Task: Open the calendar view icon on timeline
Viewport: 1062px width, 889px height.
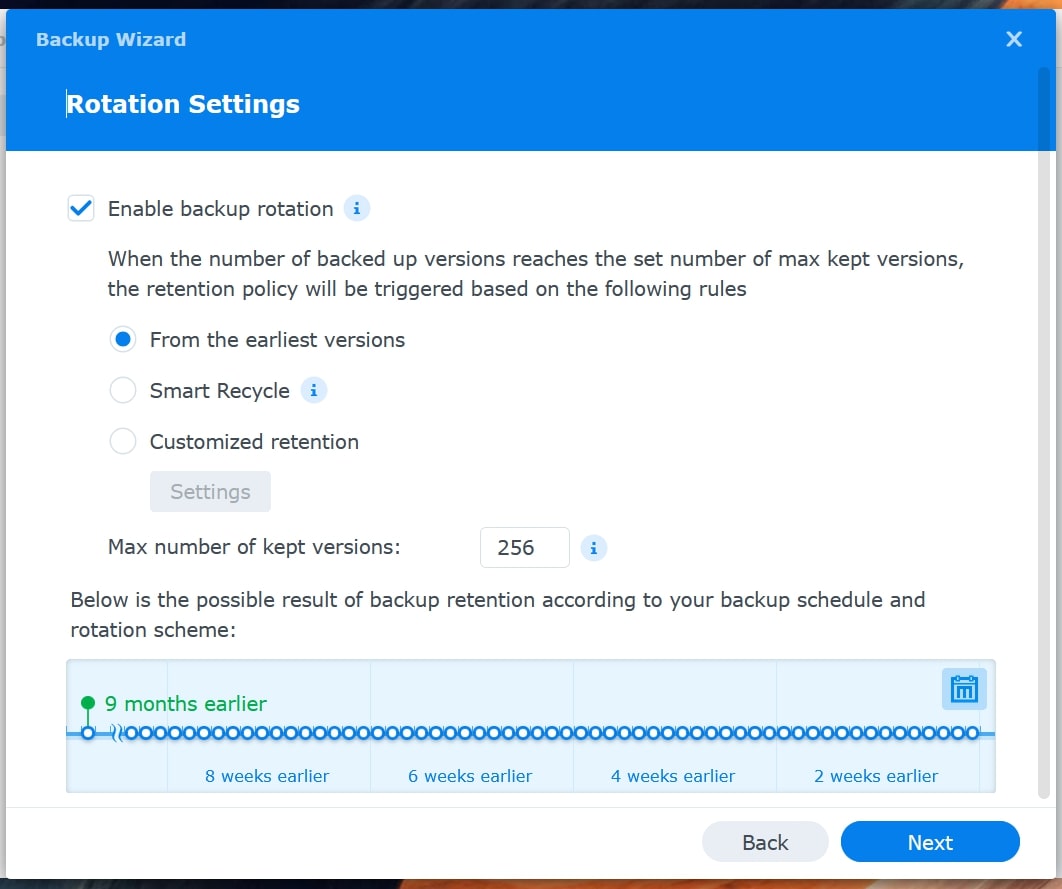Action: tap(964, 689)
